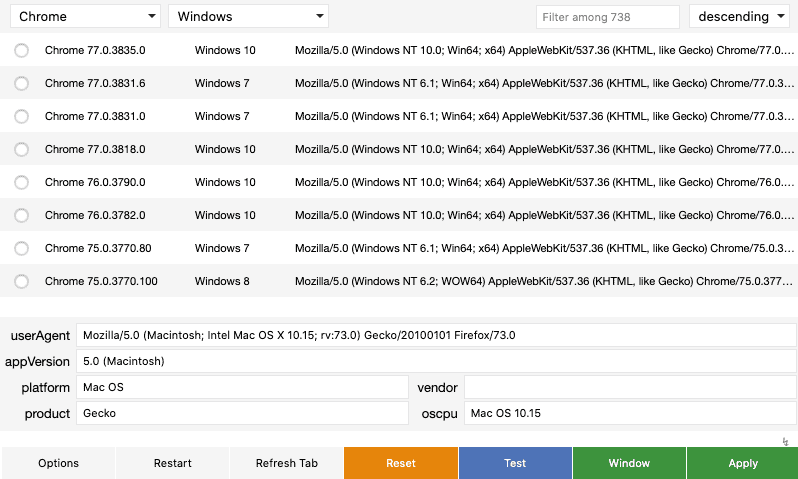Open the Windows OS dropdown
This screenshot has height=479, width=798.
(248, 16)
